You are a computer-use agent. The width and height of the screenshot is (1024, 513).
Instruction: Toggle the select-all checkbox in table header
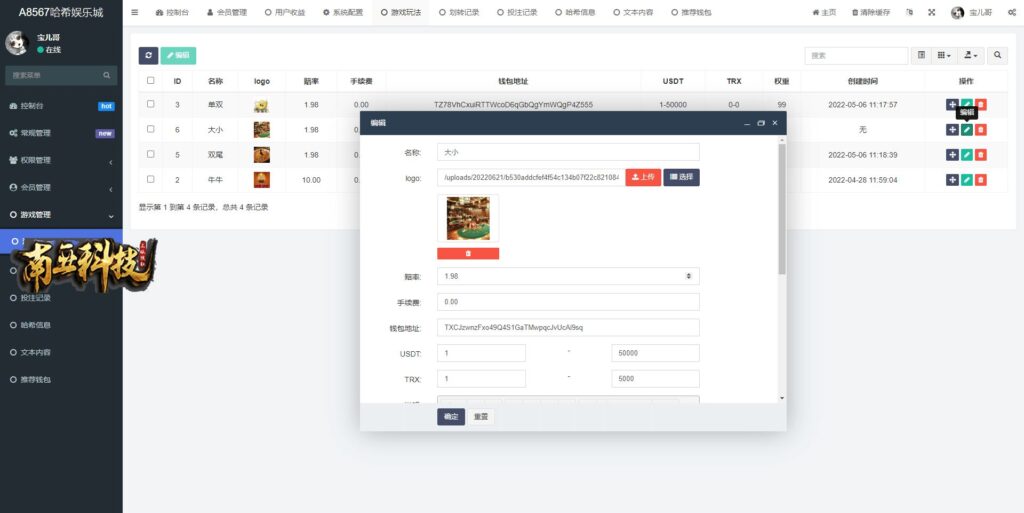151,80
